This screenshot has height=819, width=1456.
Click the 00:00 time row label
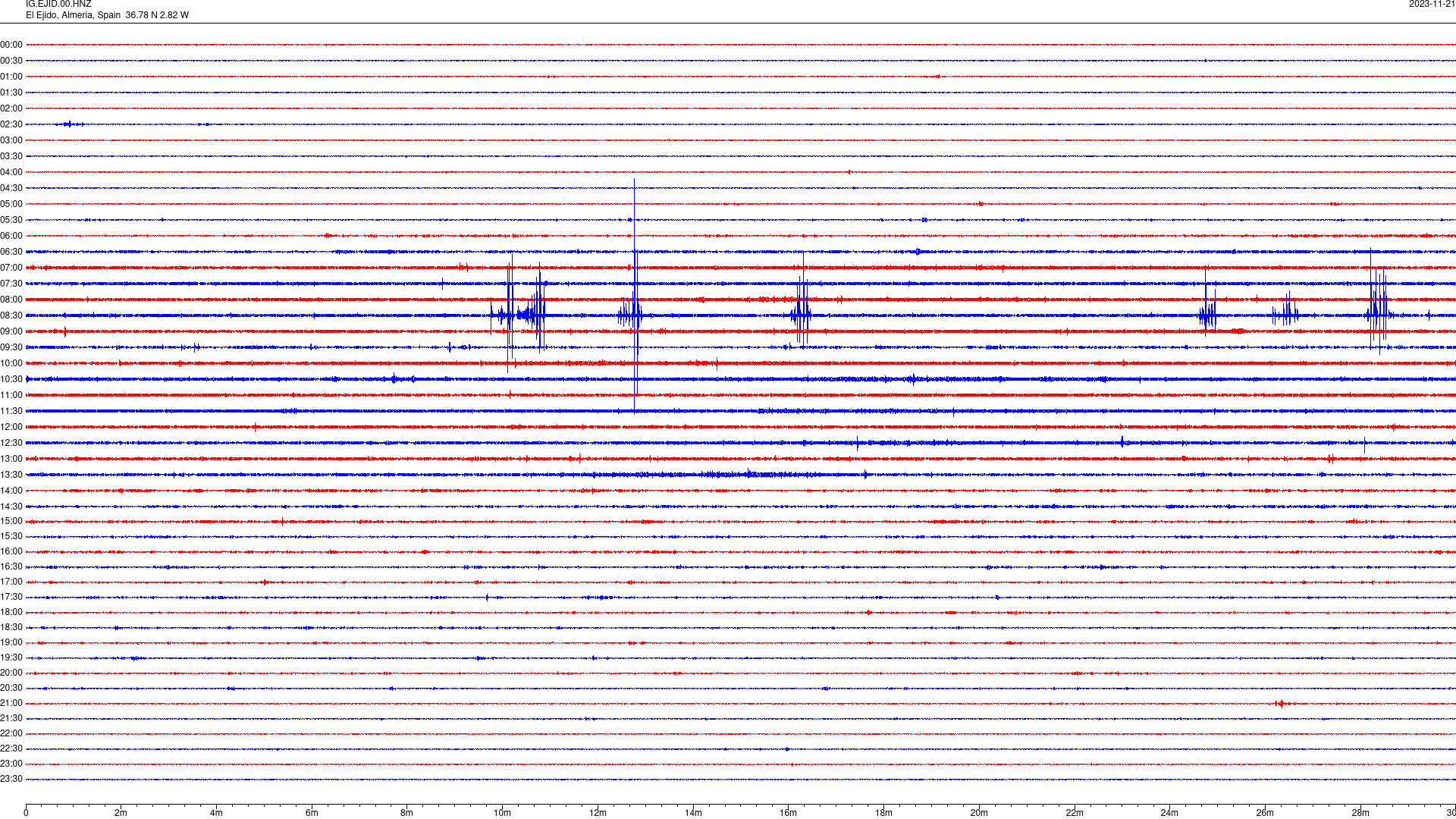point(11,45)
